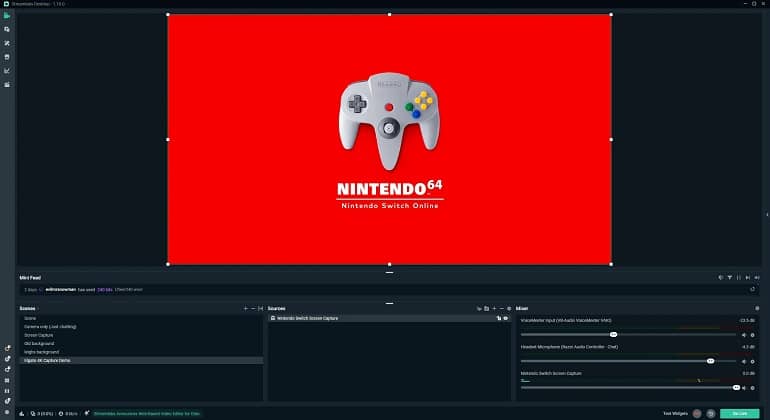The height and width of the screenshot is (420, 770).
Task: Open Headset Microphone audio settings cog
Action: (752, 362)
